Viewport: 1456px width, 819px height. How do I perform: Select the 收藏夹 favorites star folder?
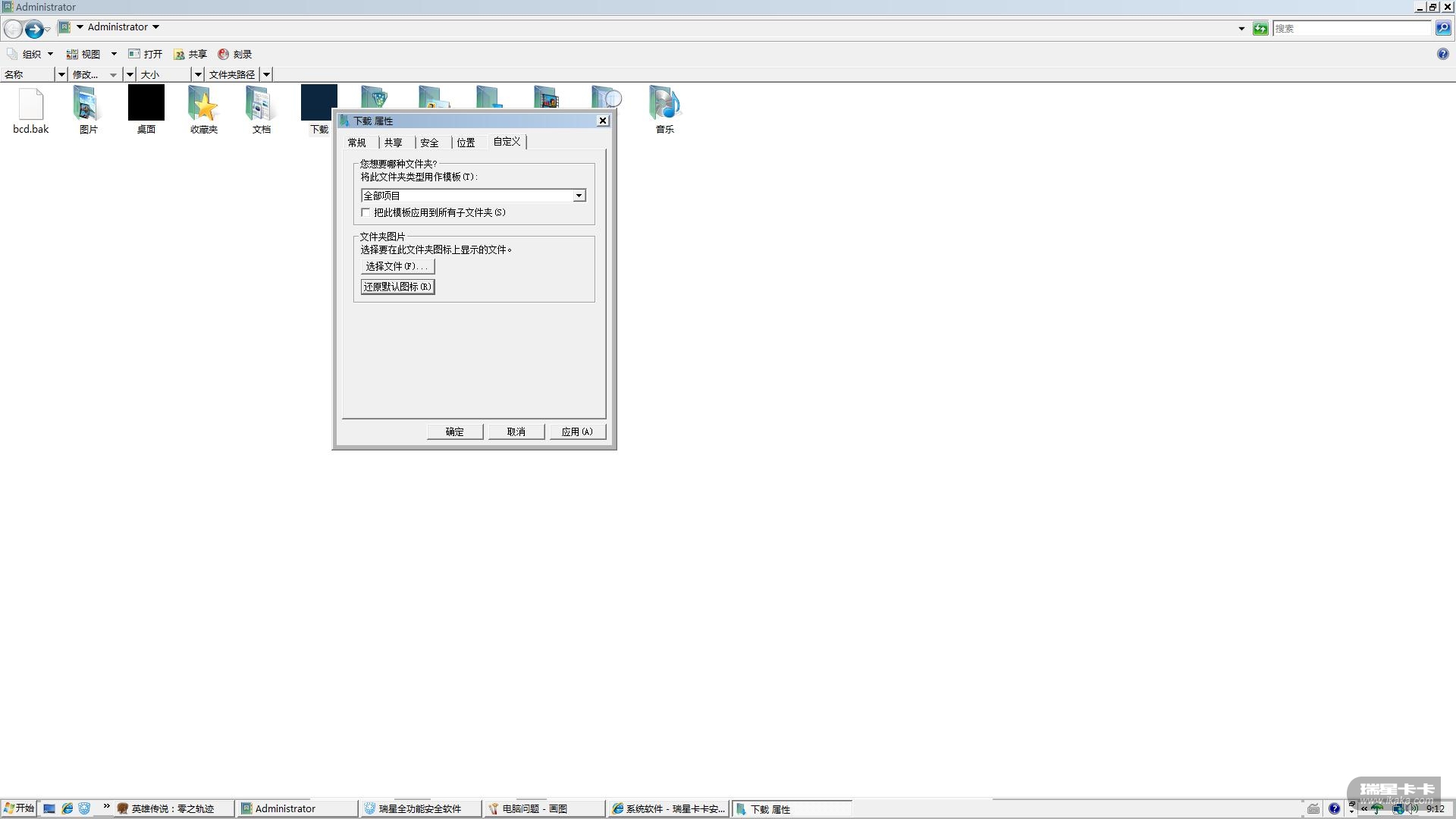203,104
